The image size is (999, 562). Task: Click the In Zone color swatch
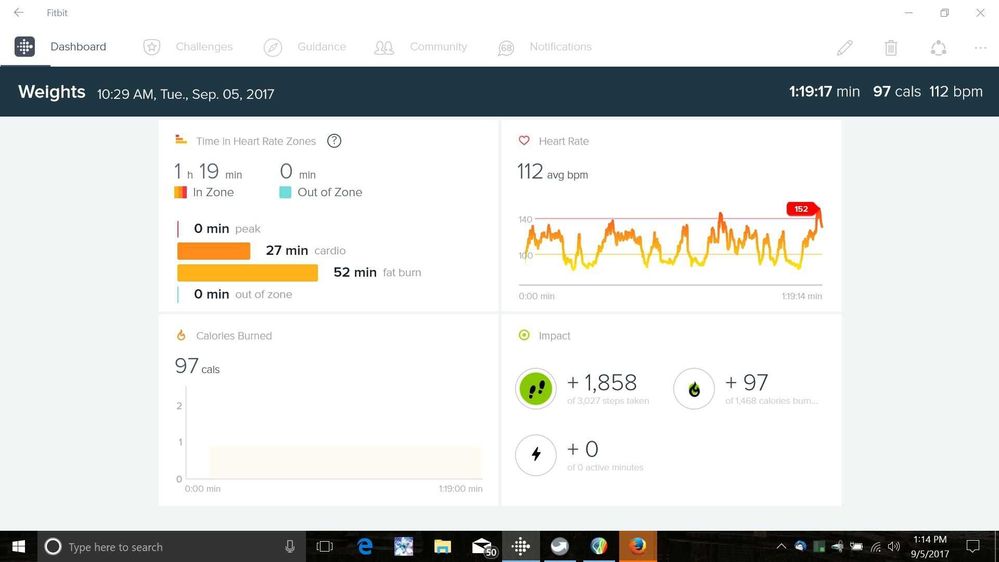(x=180, y=192)
